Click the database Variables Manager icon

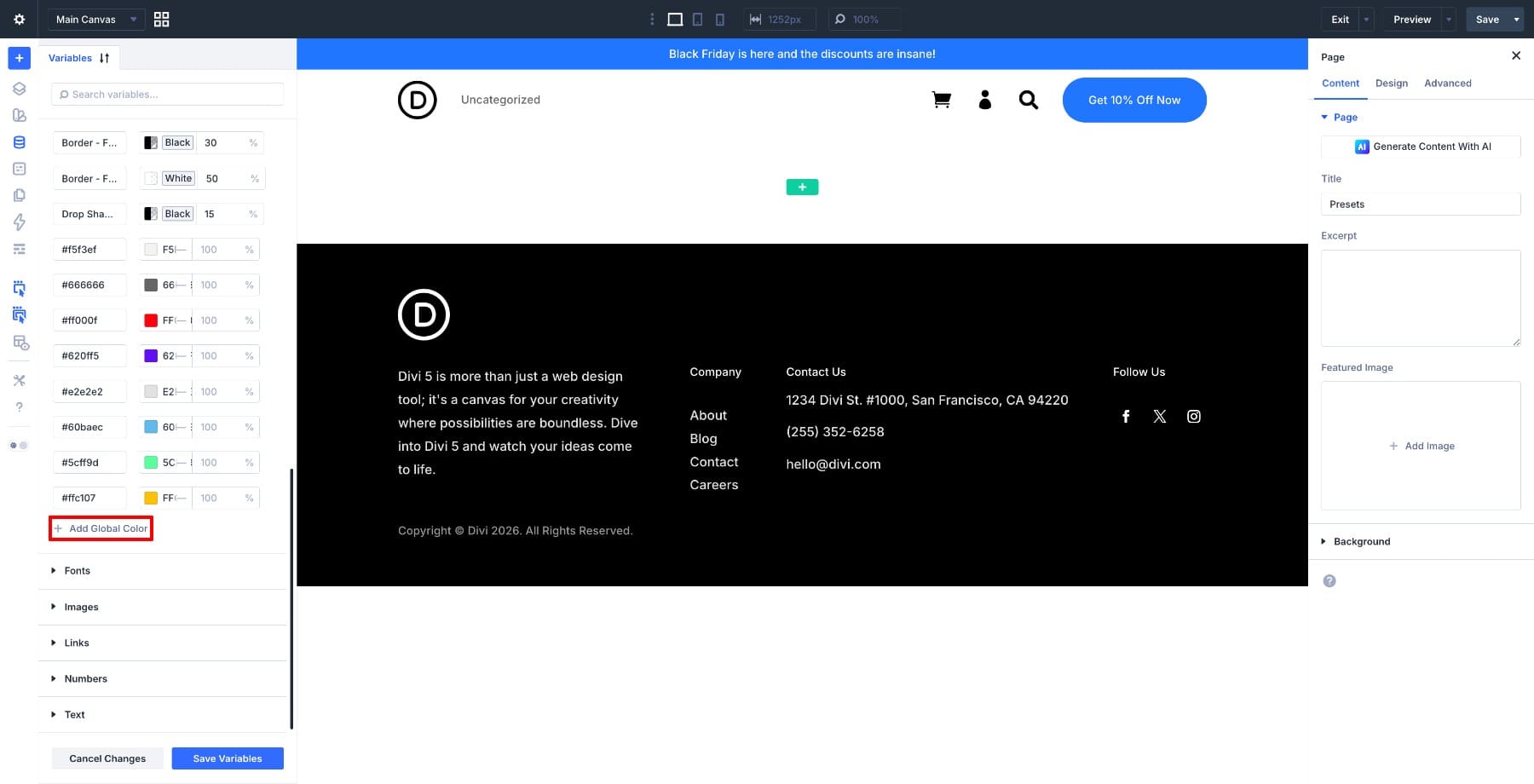coord(19,142)
